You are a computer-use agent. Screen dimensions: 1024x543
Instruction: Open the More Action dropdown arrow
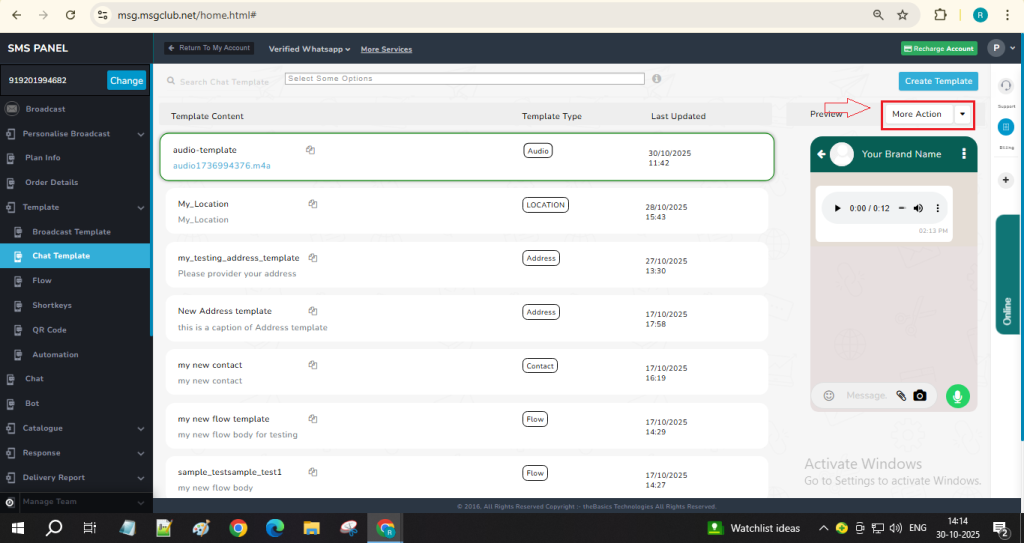tap(962, 114)
